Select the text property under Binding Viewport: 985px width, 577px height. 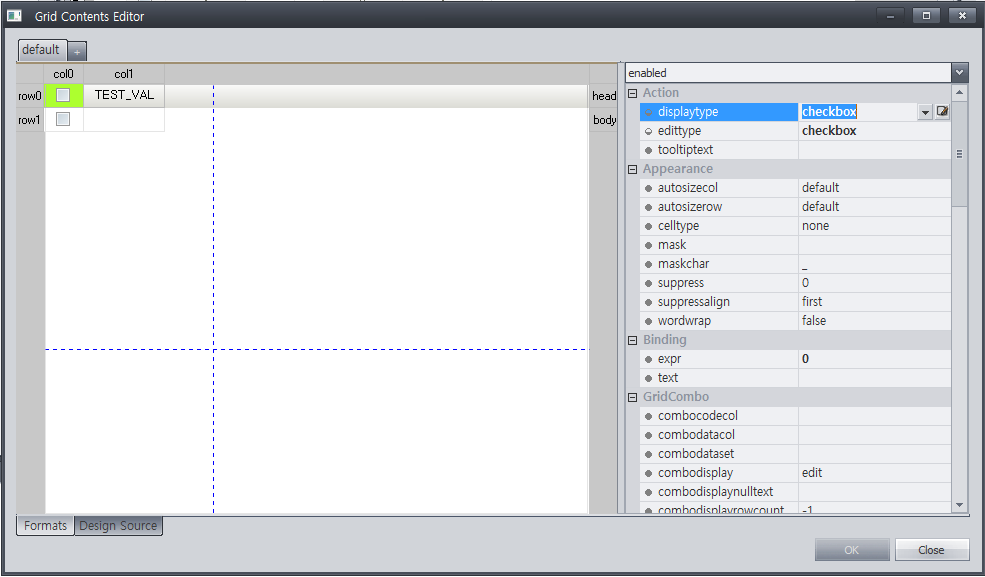[x=719, y=377]
